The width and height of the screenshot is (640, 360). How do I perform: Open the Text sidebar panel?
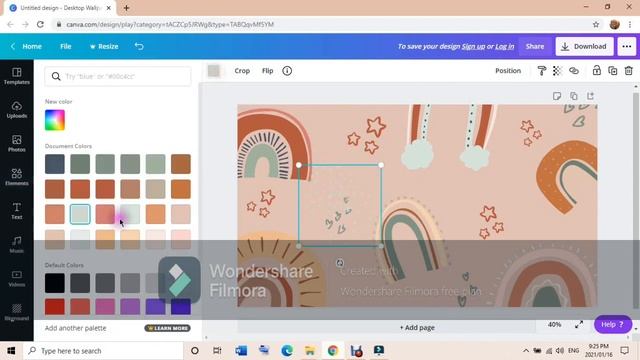(17, 211)
